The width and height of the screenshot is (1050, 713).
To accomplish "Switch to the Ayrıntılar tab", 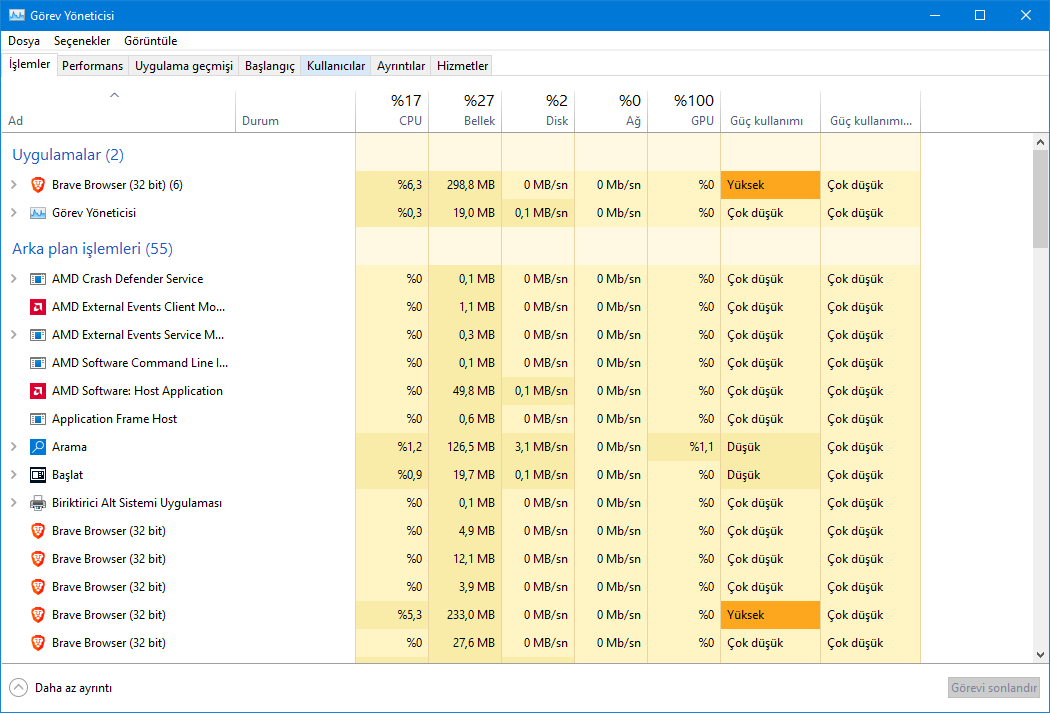I will point(400,66).
